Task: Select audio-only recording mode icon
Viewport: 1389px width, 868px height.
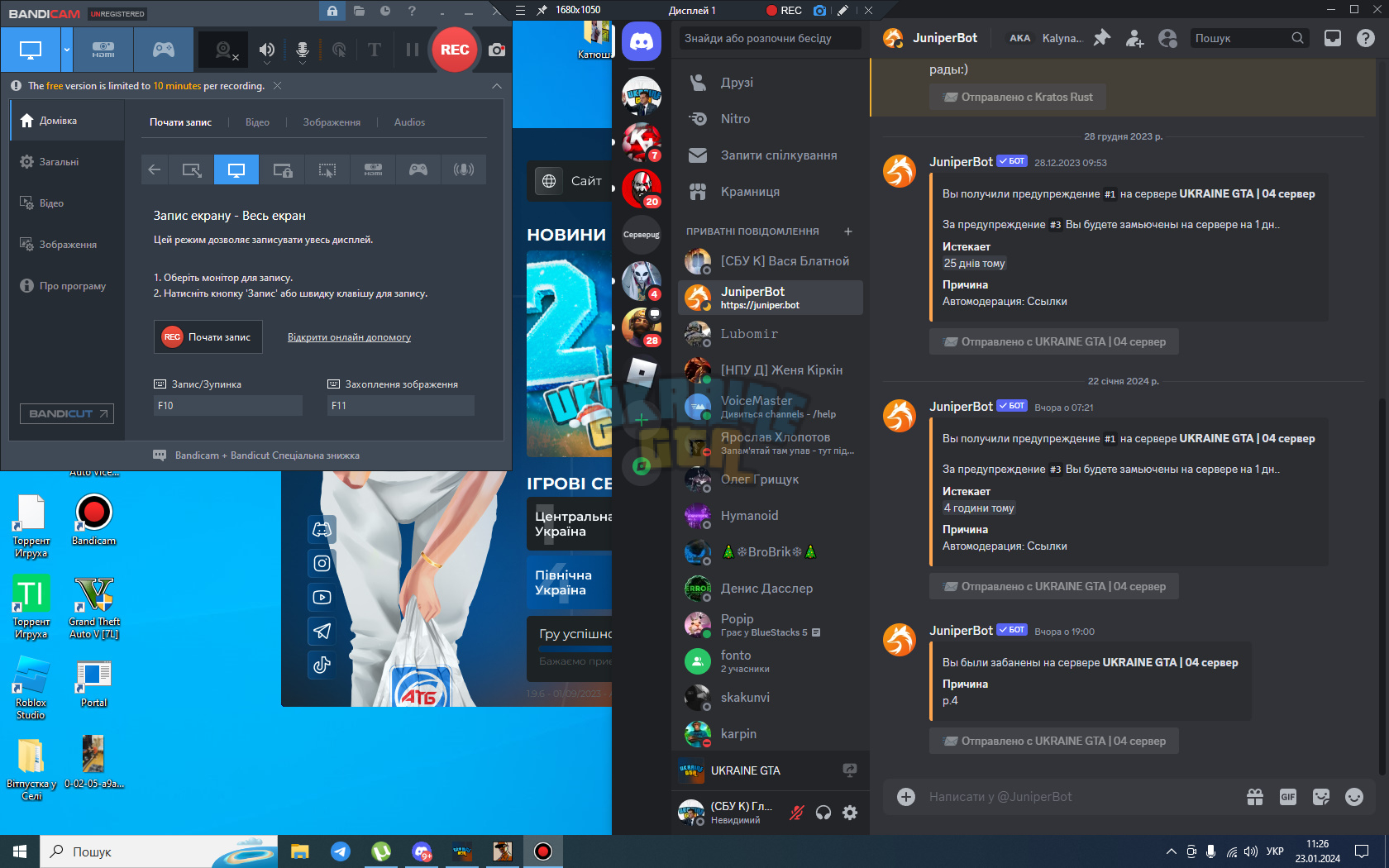Action: [464, 169]
